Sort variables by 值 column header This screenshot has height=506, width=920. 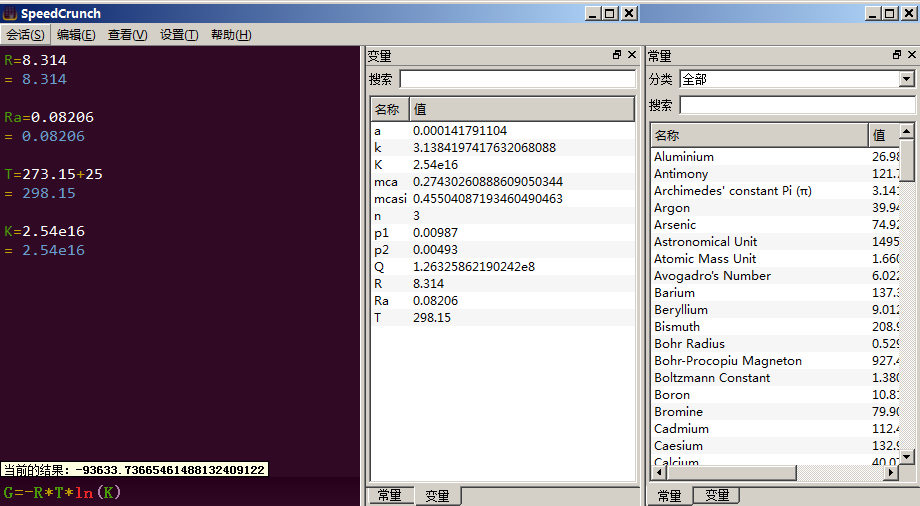point(522,109)
